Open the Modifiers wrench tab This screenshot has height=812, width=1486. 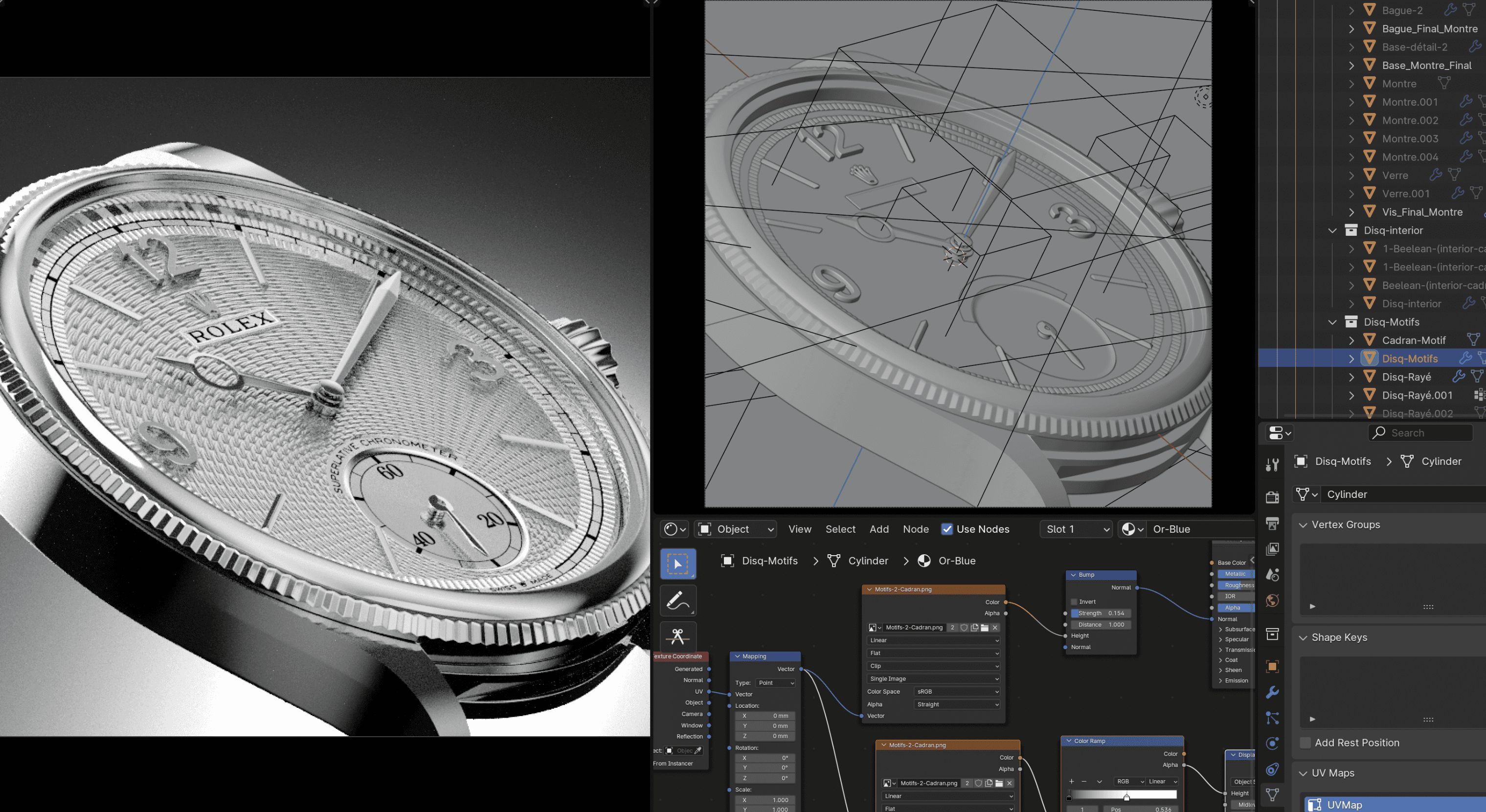coord(1272,692)
